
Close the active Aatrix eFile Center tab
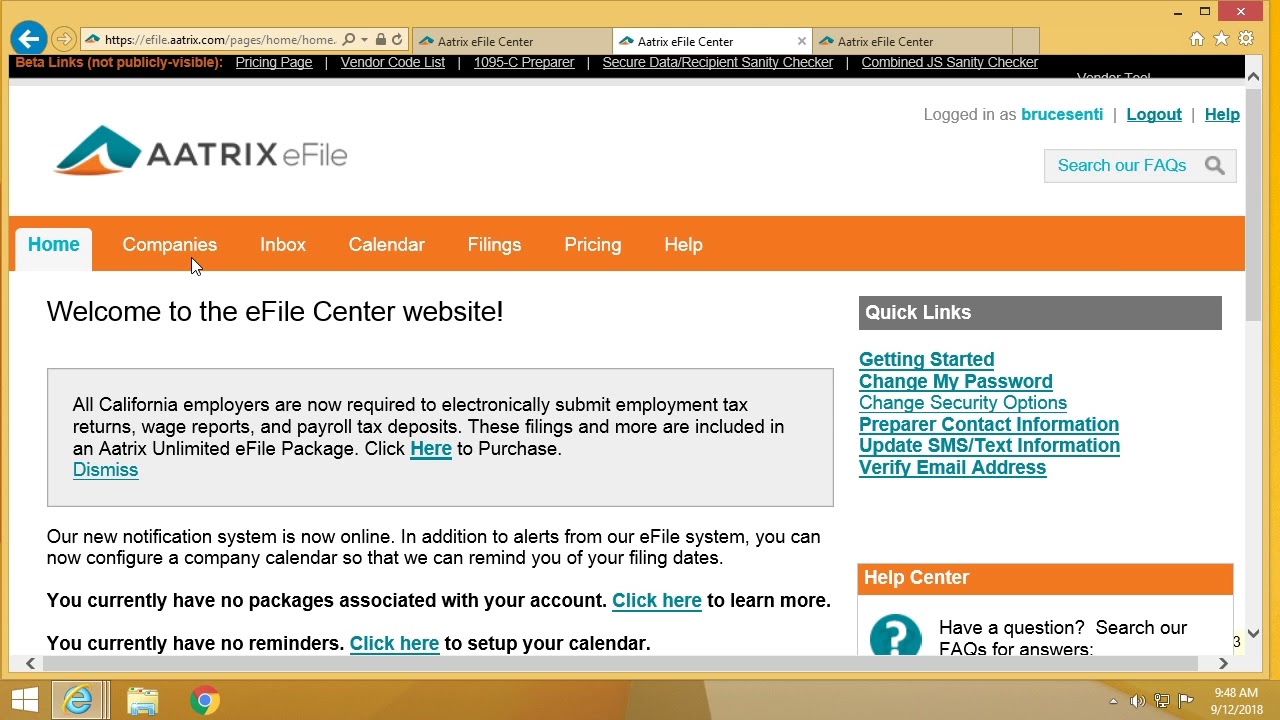801,41
